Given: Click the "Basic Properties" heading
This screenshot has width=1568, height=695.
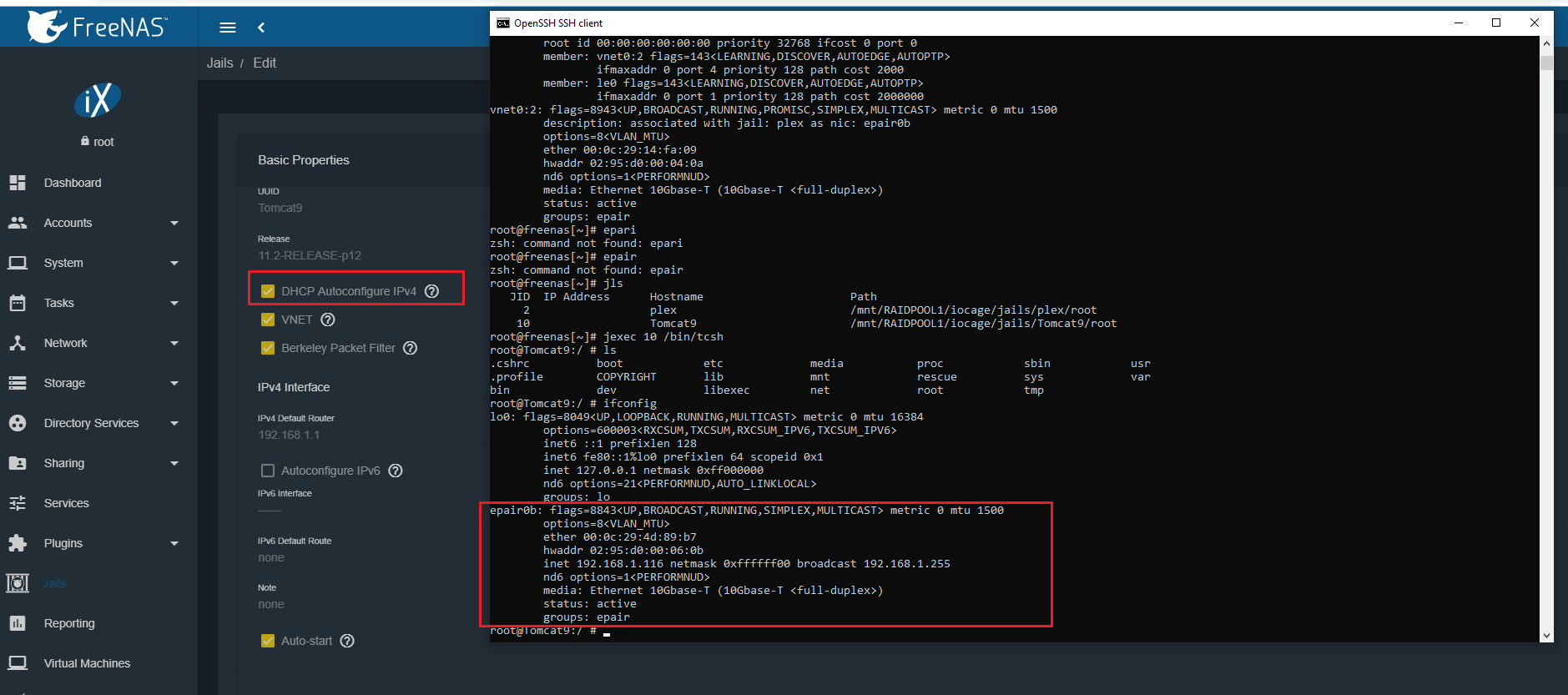Looking at the screenshot, I should tap(304, 160).
